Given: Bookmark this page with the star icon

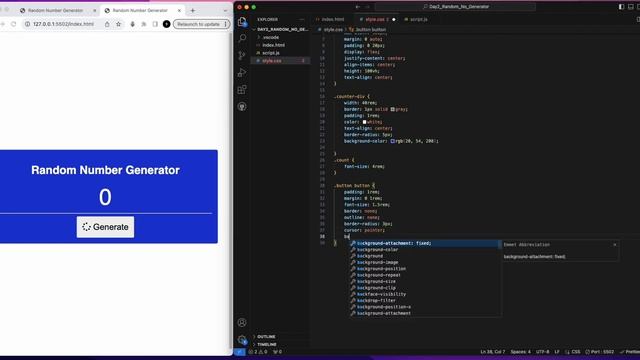Looking at the screenshot, I should pos(119,24).
